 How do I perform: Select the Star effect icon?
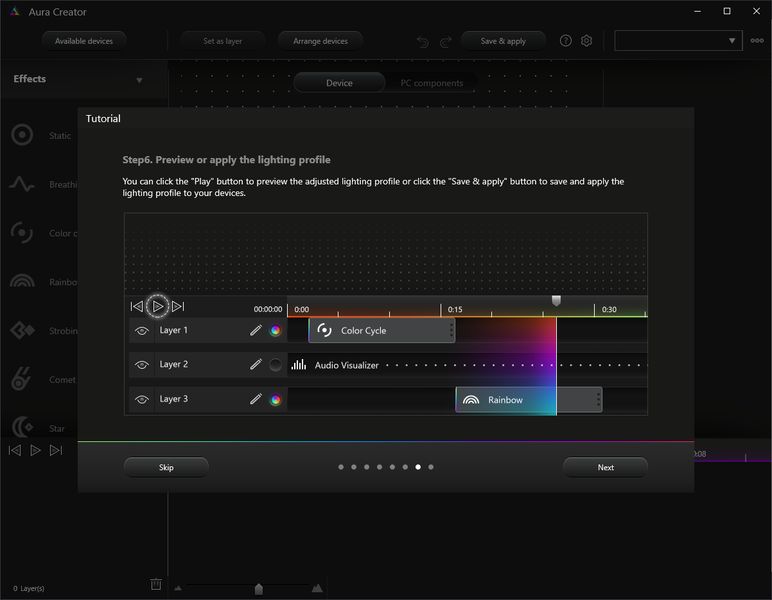(x=22, y=427)
